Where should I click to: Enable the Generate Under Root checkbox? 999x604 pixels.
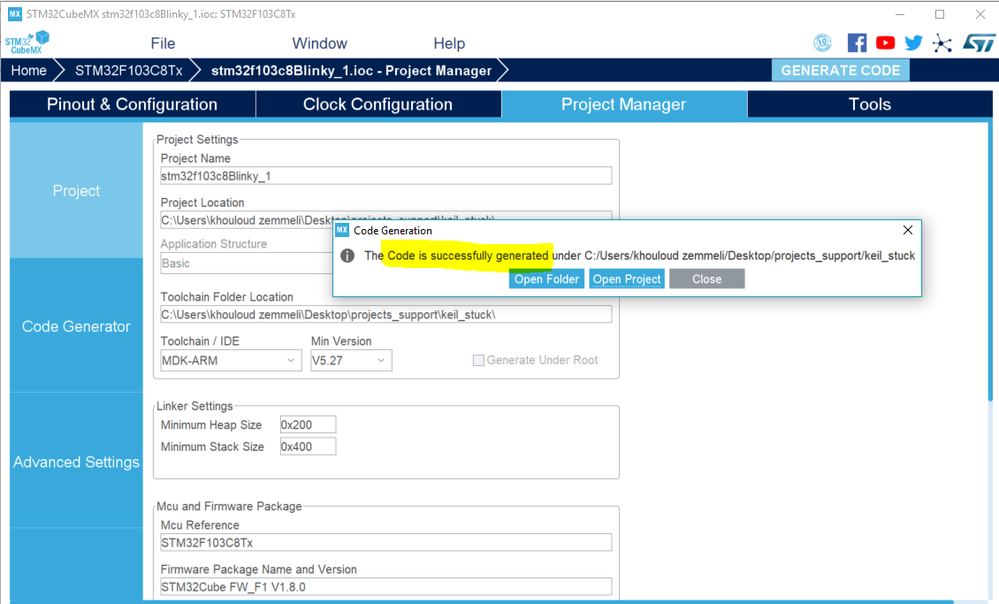click(478, 361)
